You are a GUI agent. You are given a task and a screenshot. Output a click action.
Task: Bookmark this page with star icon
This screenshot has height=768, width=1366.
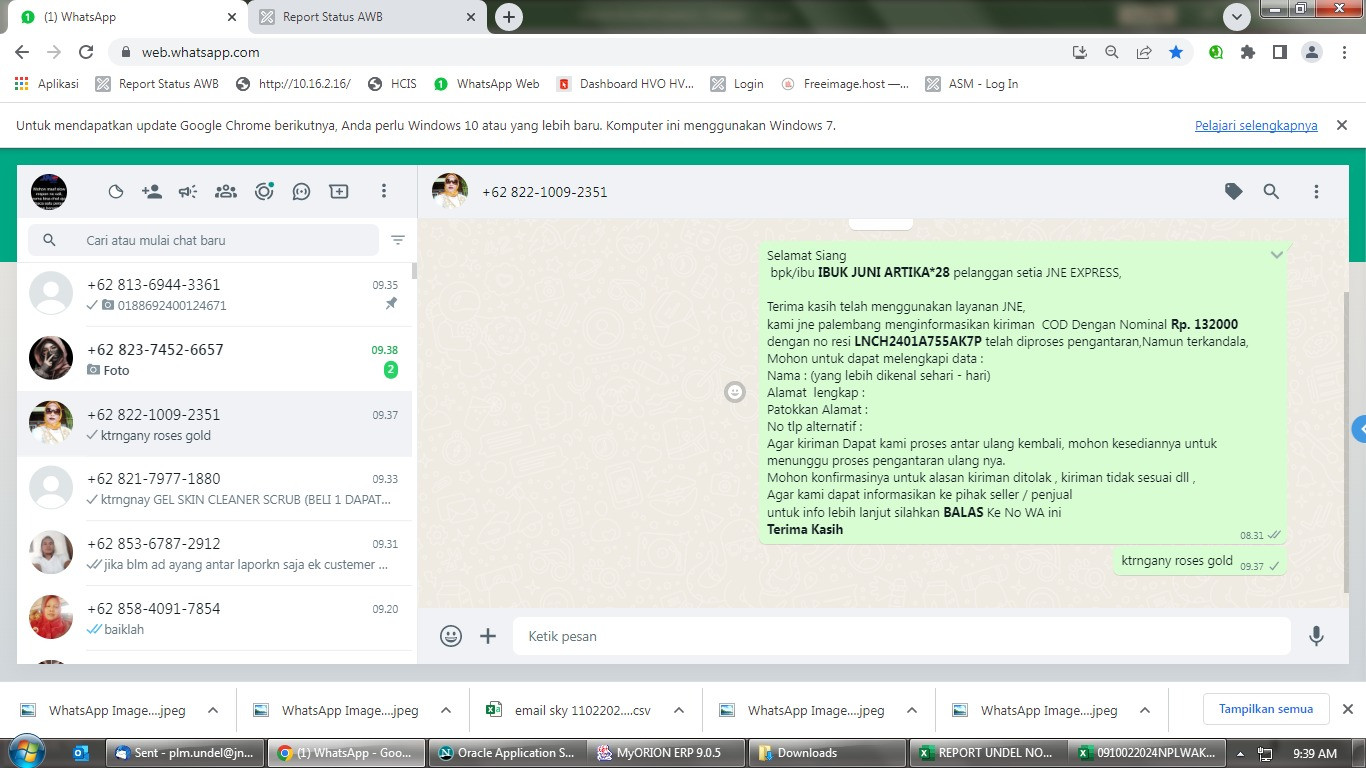(1176, 52)
